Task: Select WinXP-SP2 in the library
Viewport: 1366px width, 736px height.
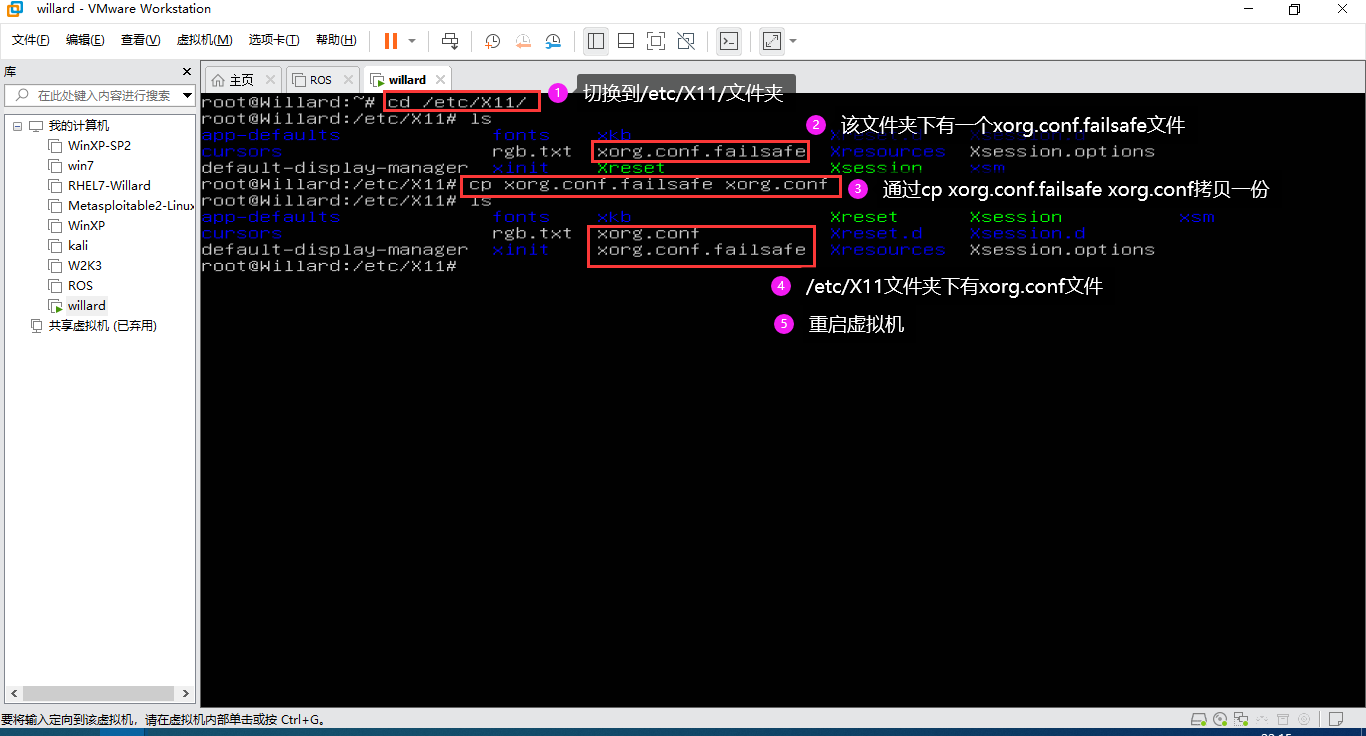Action: point(99,146)
